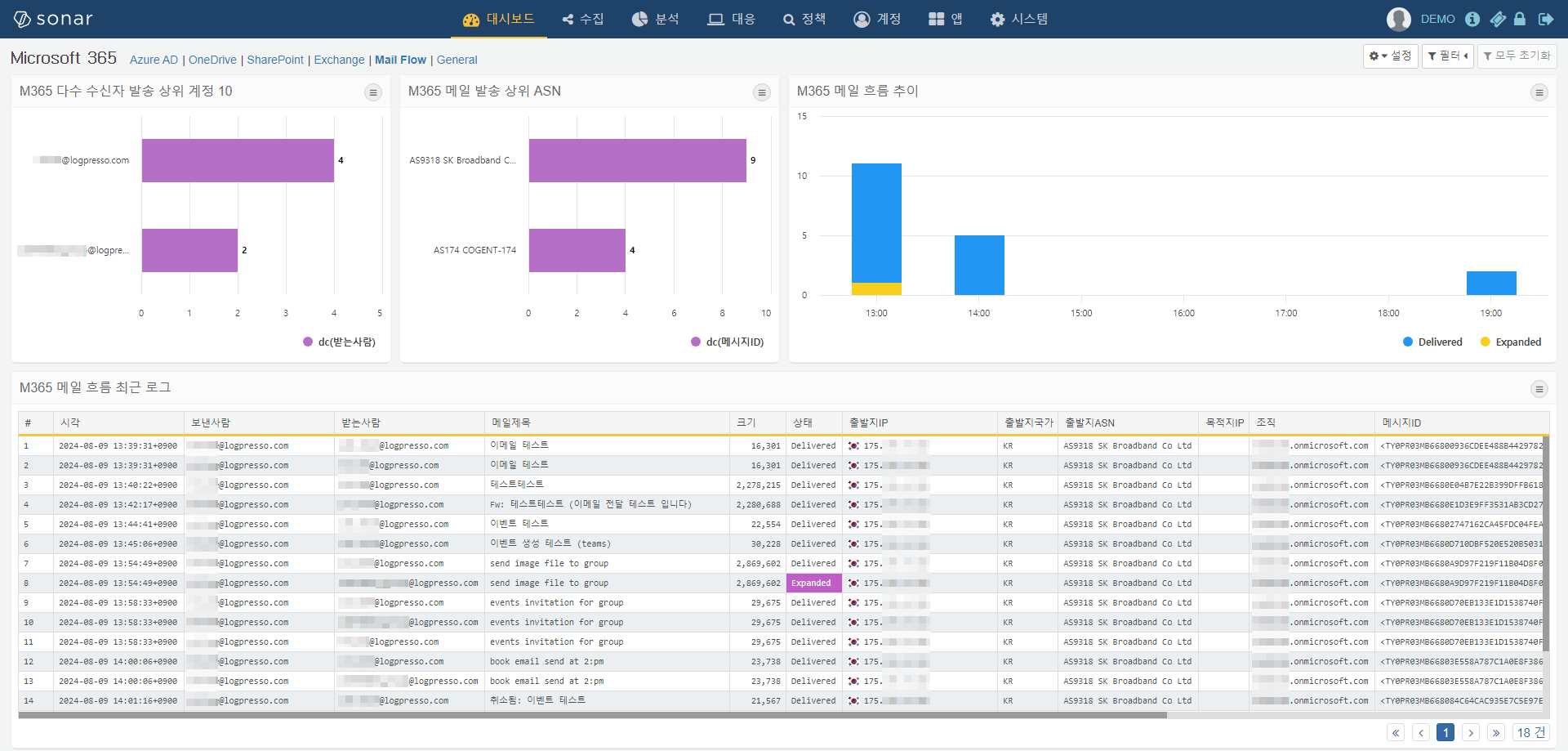1568x751 pixels.
Task: Click the DEMO user name
Action: (x=1437, y=19)
